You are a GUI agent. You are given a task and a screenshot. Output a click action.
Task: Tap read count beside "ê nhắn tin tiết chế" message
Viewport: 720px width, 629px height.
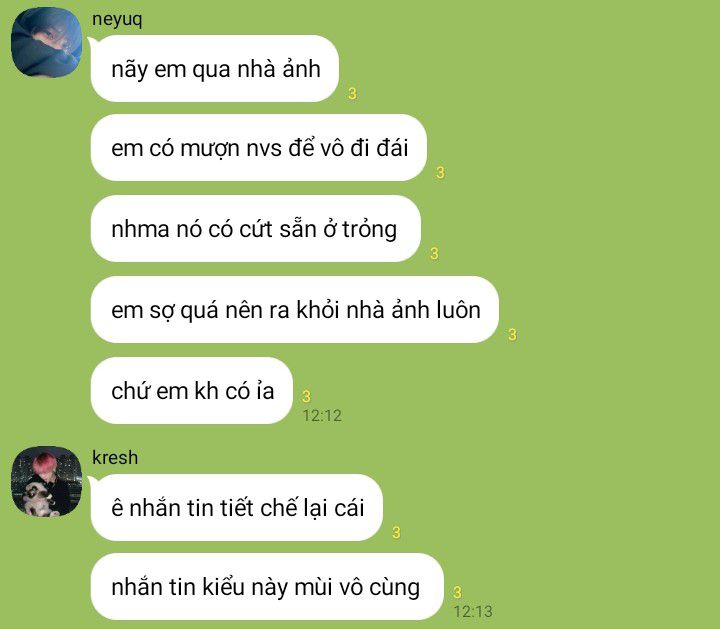pos(396,533)
